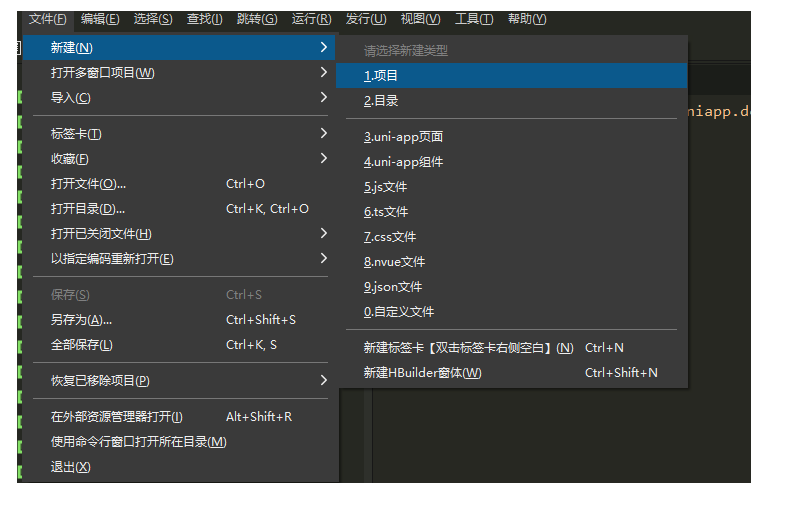Choose 2.目录 to create directory
The width and height of the screenshot is (785, 506).
[x=381, y=101]
